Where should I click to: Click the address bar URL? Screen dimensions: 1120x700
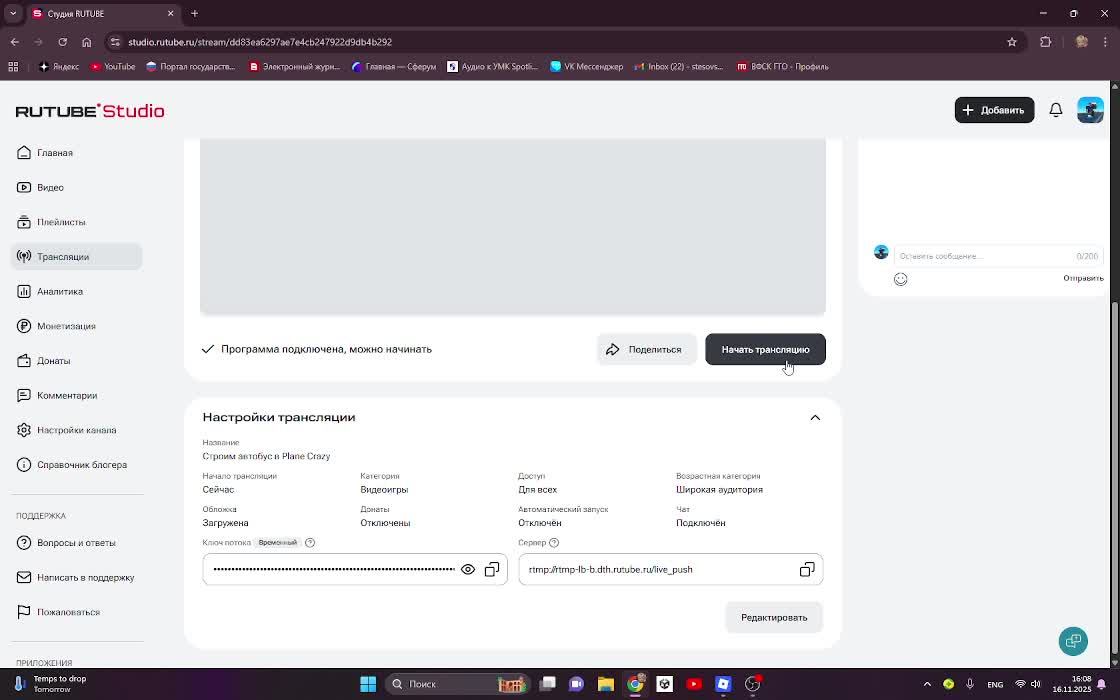pyautogui.click(x=260, y=42)
